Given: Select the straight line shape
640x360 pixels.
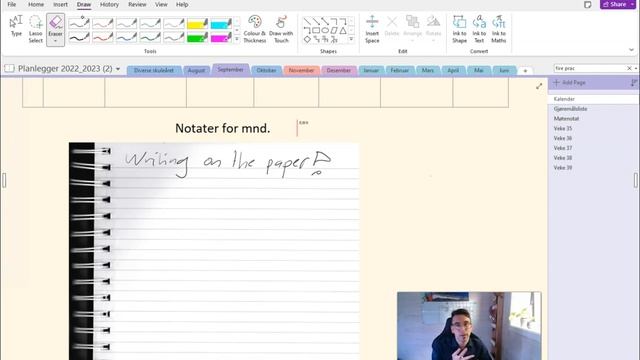Looking at the screenshot, I should pyautogui.click(x=307, y=21).
